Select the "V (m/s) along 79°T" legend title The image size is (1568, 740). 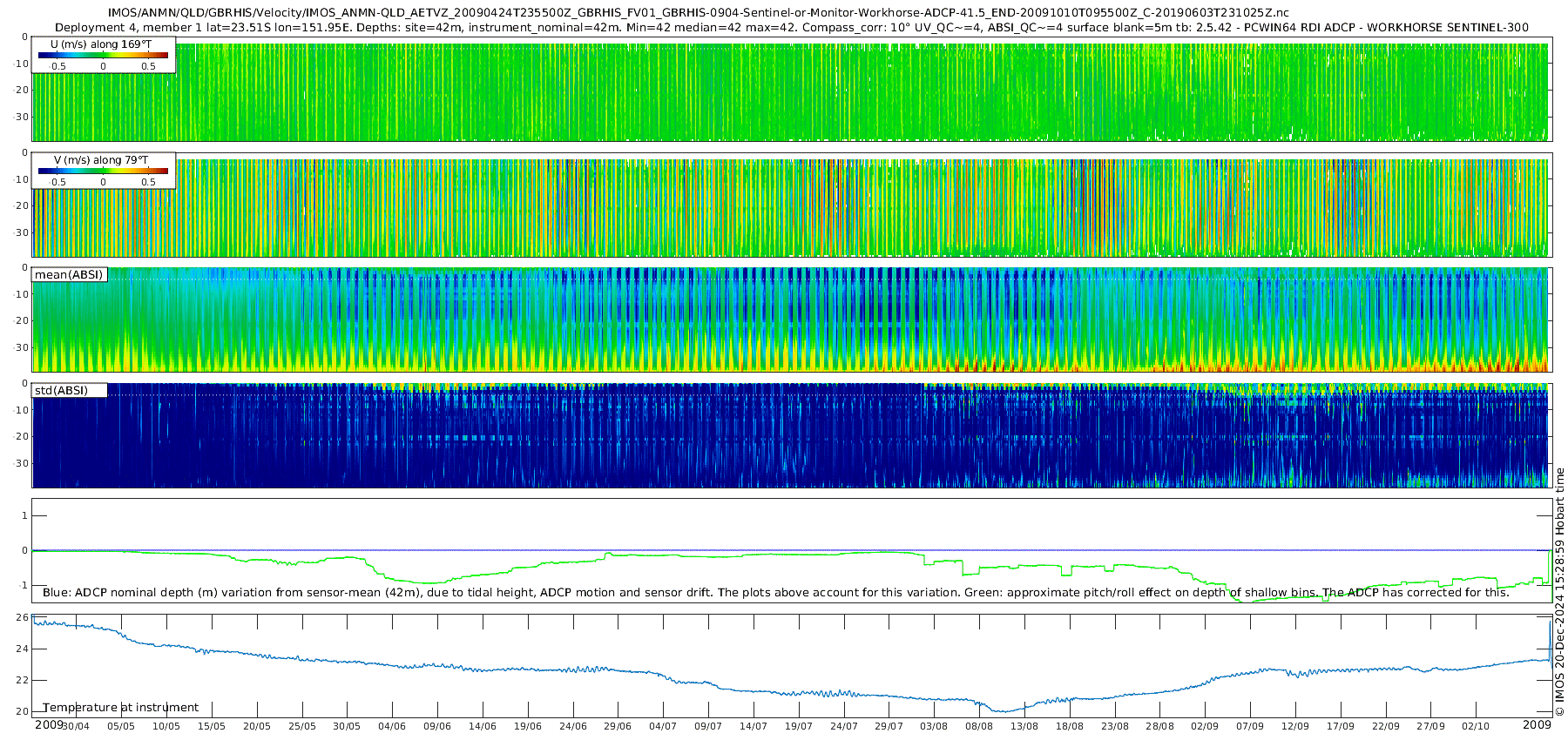coord(101,160)
